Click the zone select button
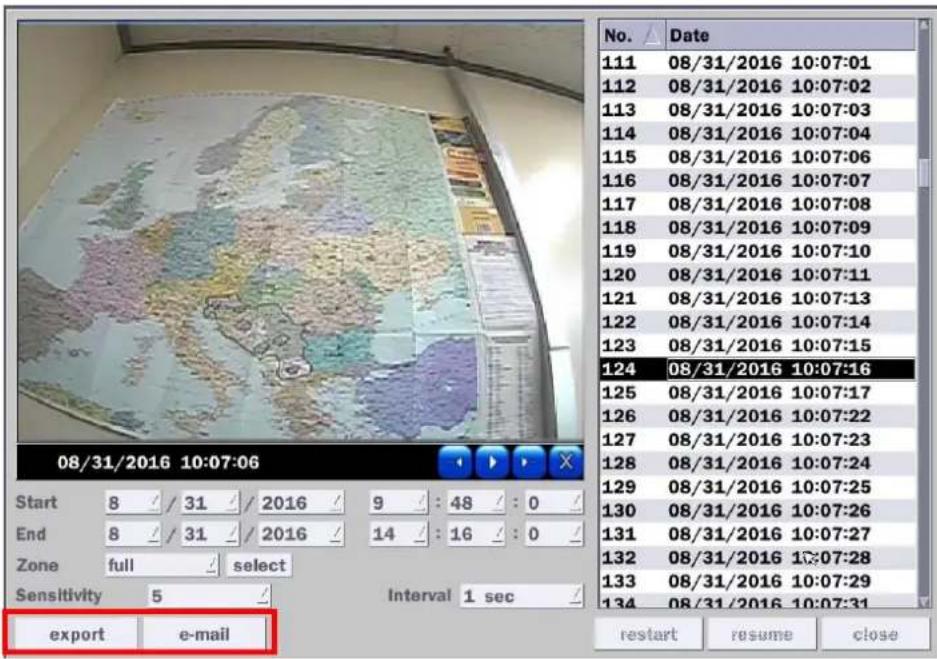937x659 pixels. 259,565
